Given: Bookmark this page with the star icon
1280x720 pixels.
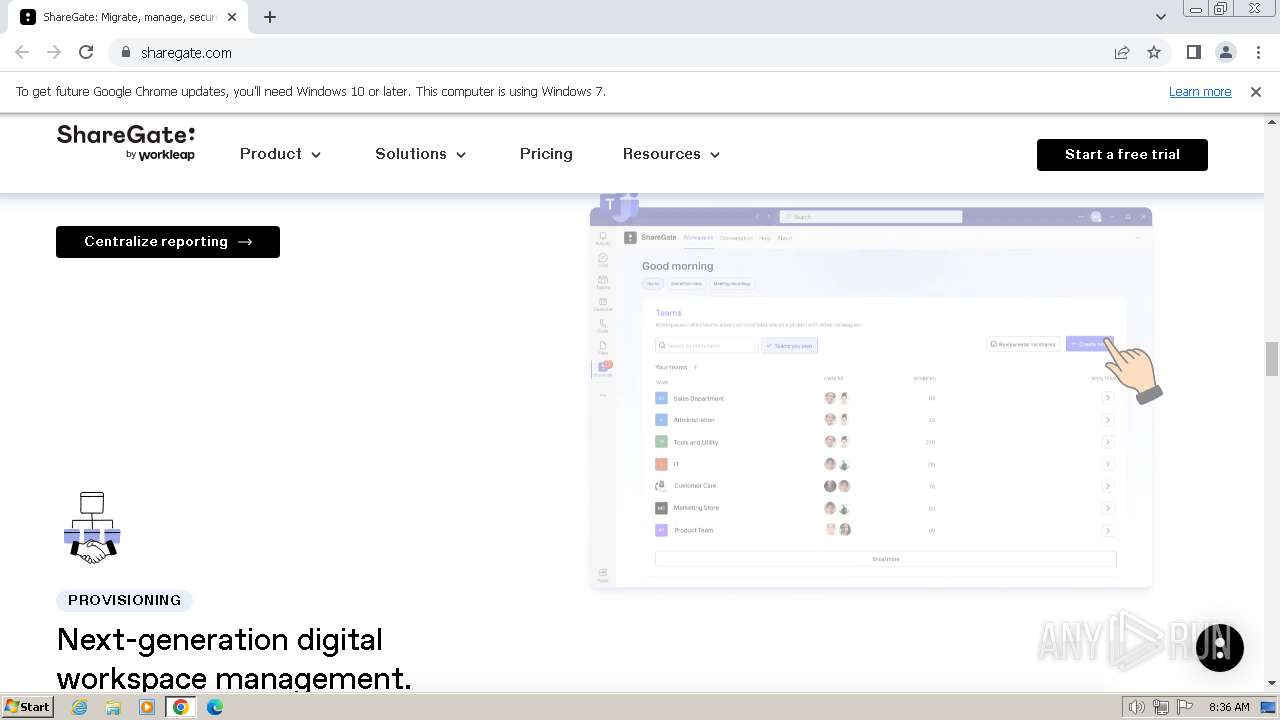Looking at the screenshot, I should [x=1154, y=53].
